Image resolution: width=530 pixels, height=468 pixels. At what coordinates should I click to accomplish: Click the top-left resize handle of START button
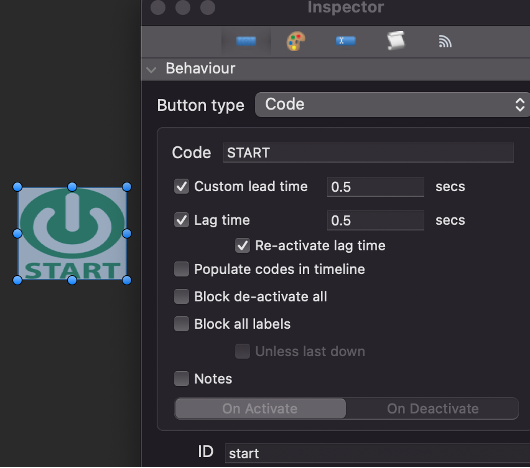pyautogui.click(x=18, y=187)
